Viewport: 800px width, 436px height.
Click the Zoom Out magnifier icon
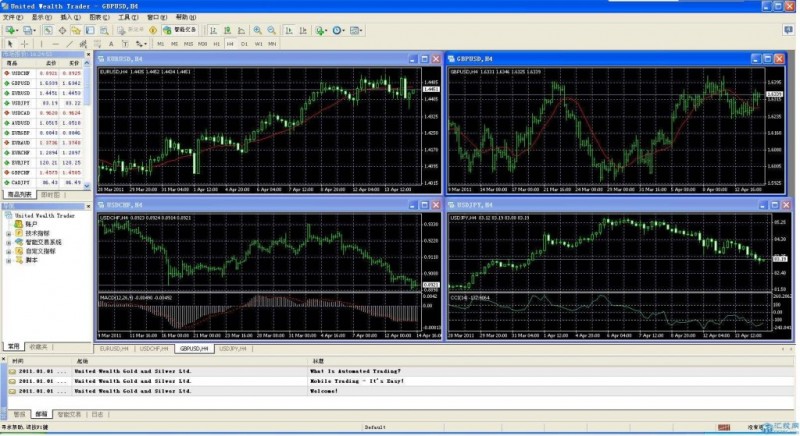(x=271, y=31)
